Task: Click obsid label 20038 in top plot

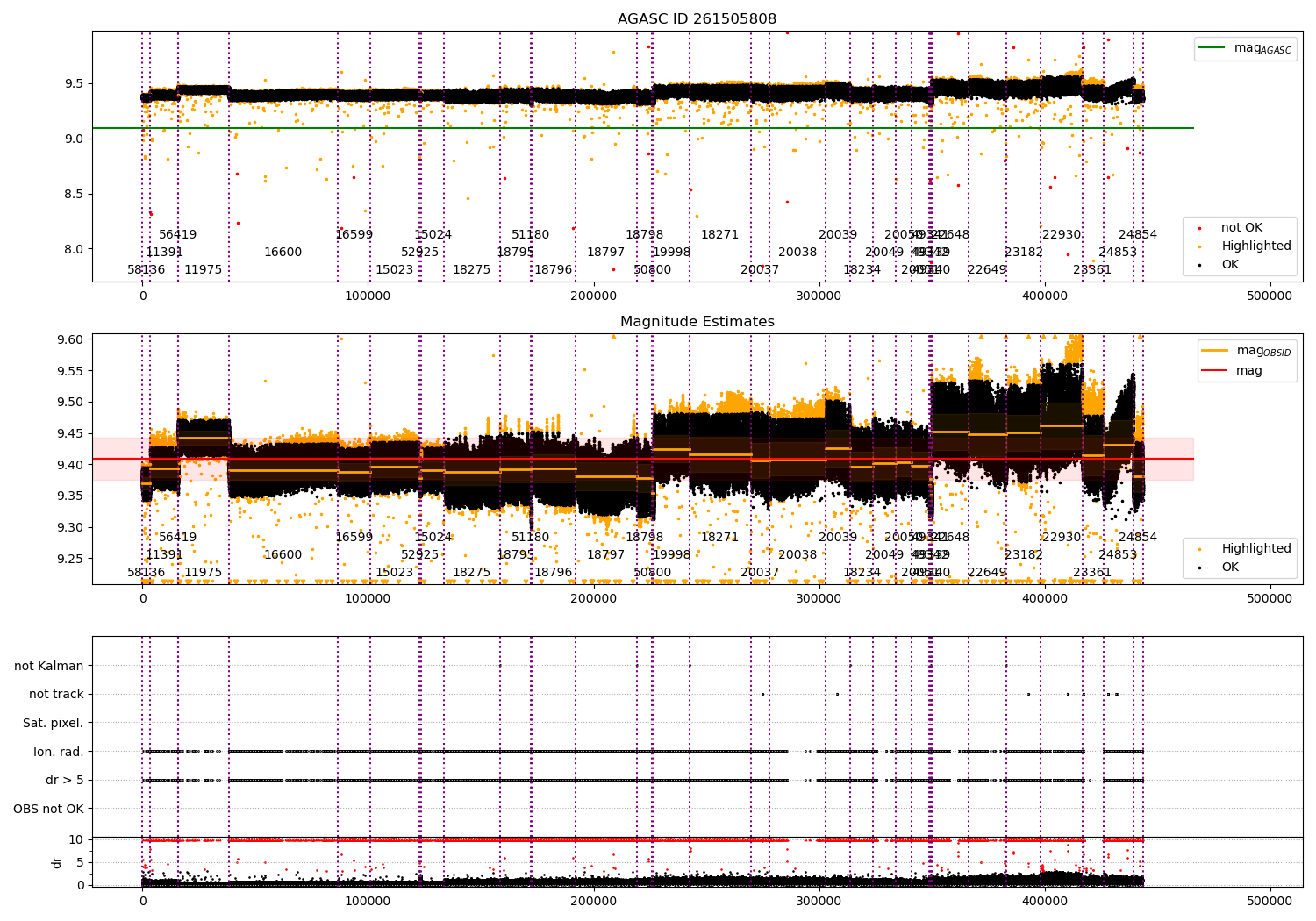Action: tap(797, 253)
